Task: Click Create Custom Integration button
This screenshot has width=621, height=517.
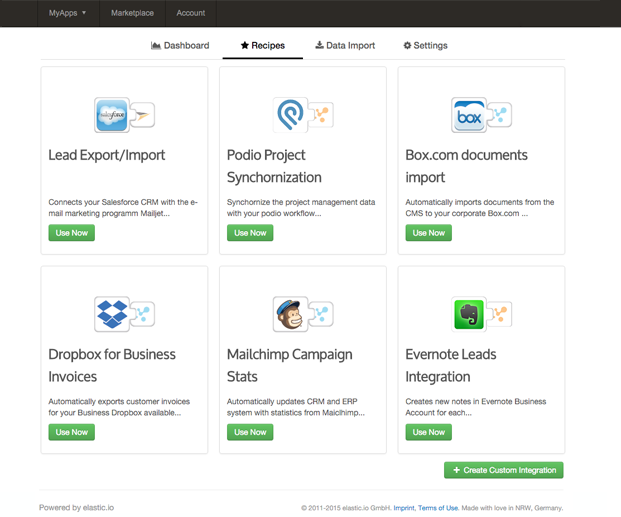Action: point(504,470)
